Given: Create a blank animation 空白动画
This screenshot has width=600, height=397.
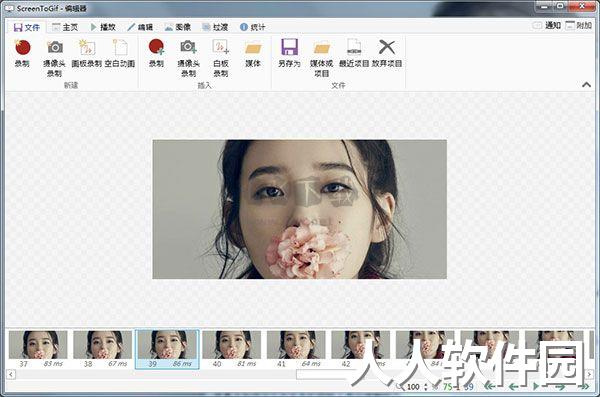Looking at the screenshot, I should click(119, 53).
